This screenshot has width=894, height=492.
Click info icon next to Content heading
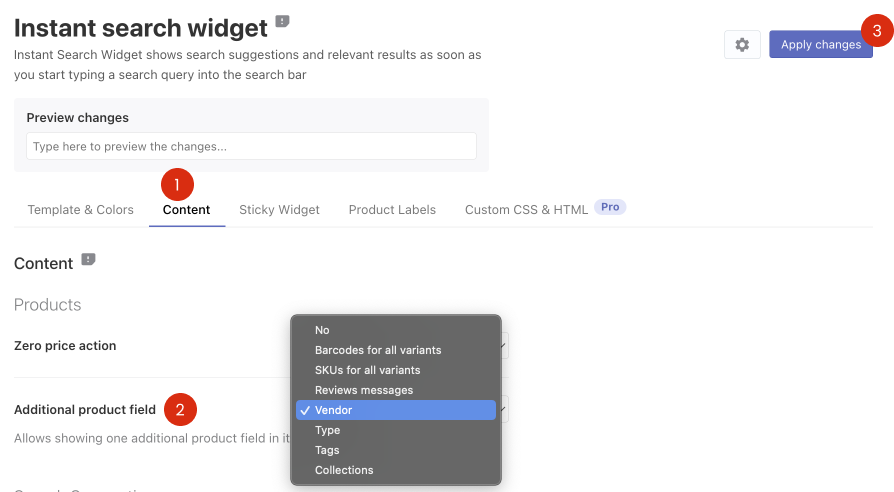(x=88, y=259)
